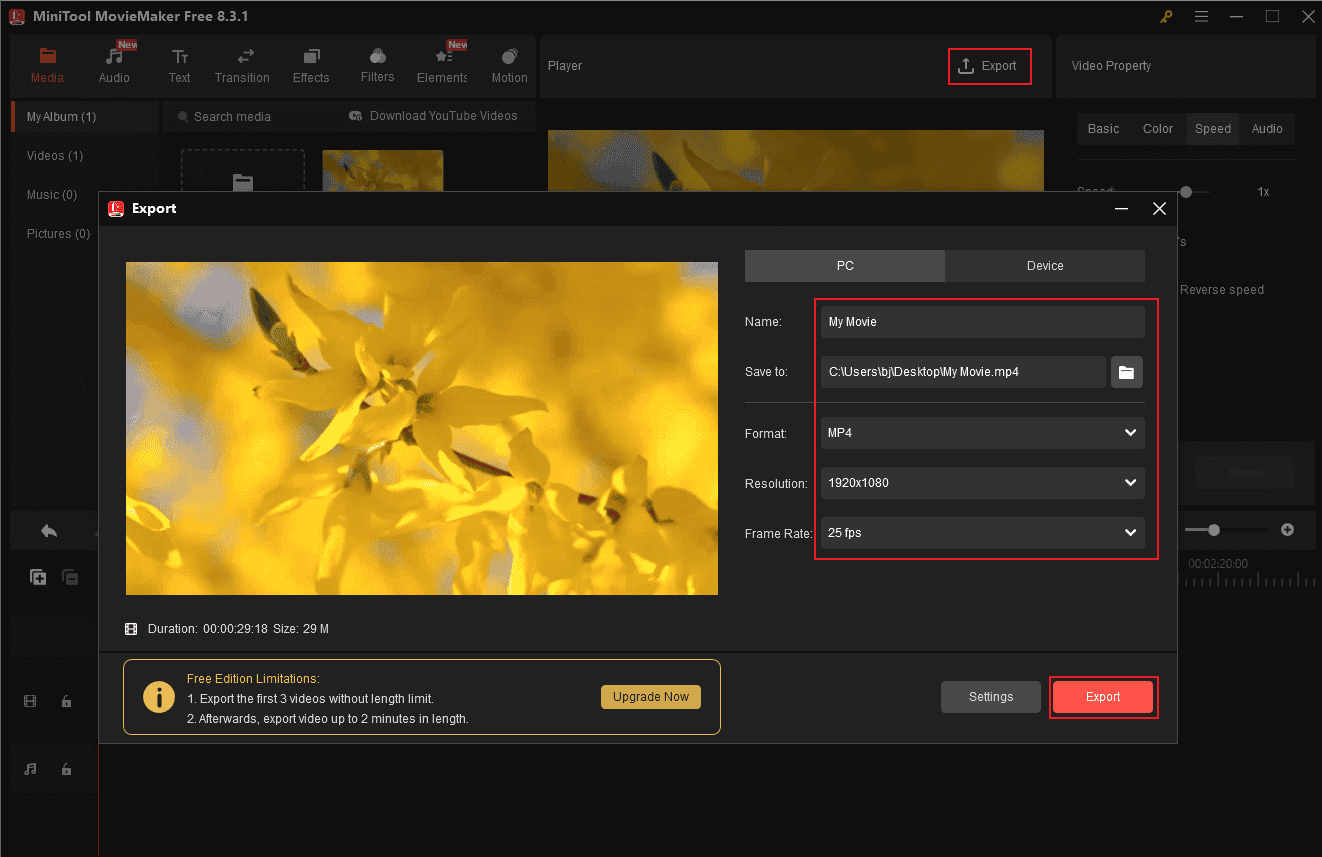Switch to the Device tab
The width and height of the screenshot is (1322, 857).
point(1044,265)
